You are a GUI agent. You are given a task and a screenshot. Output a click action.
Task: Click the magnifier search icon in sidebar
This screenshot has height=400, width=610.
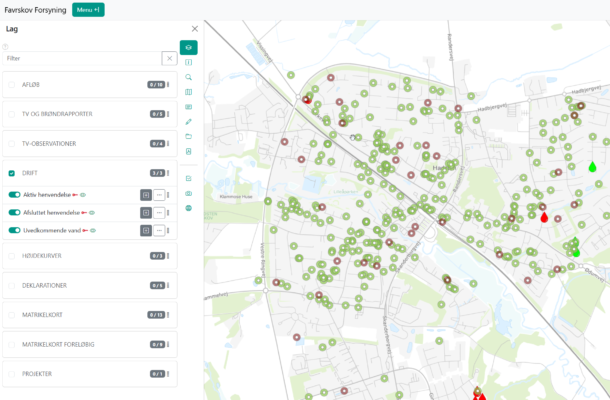[188, 77]
